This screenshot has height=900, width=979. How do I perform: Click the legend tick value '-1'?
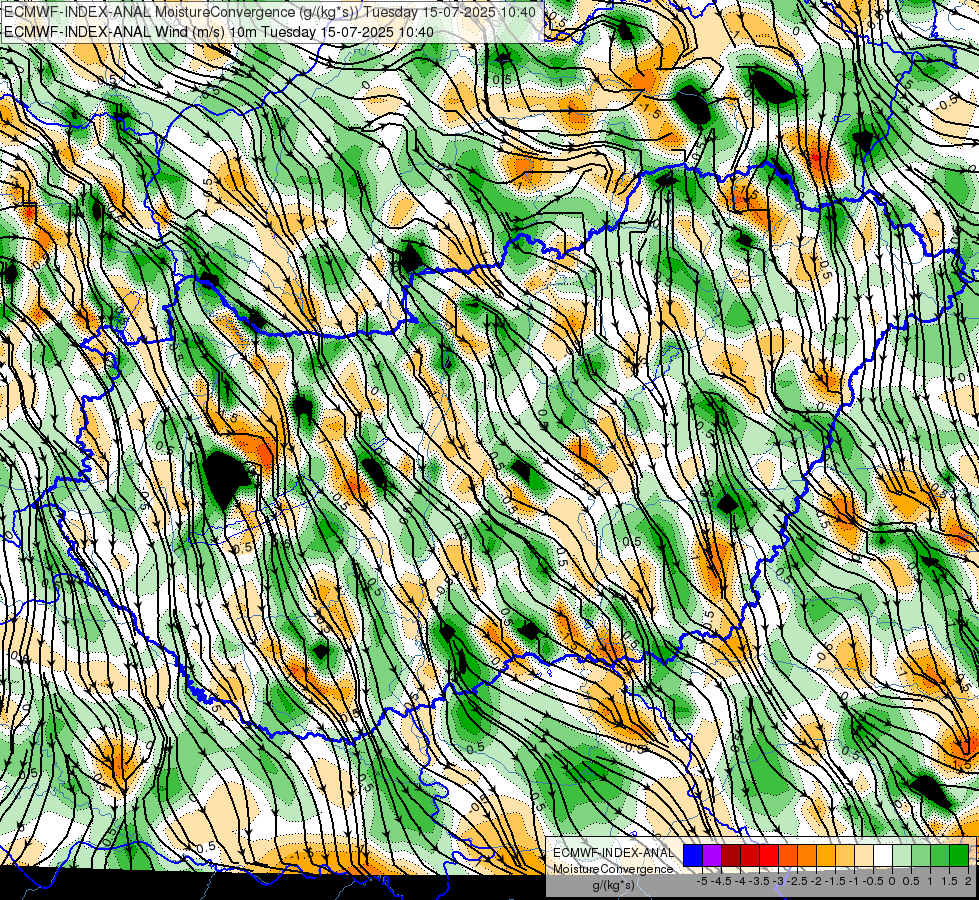point(854,881)
